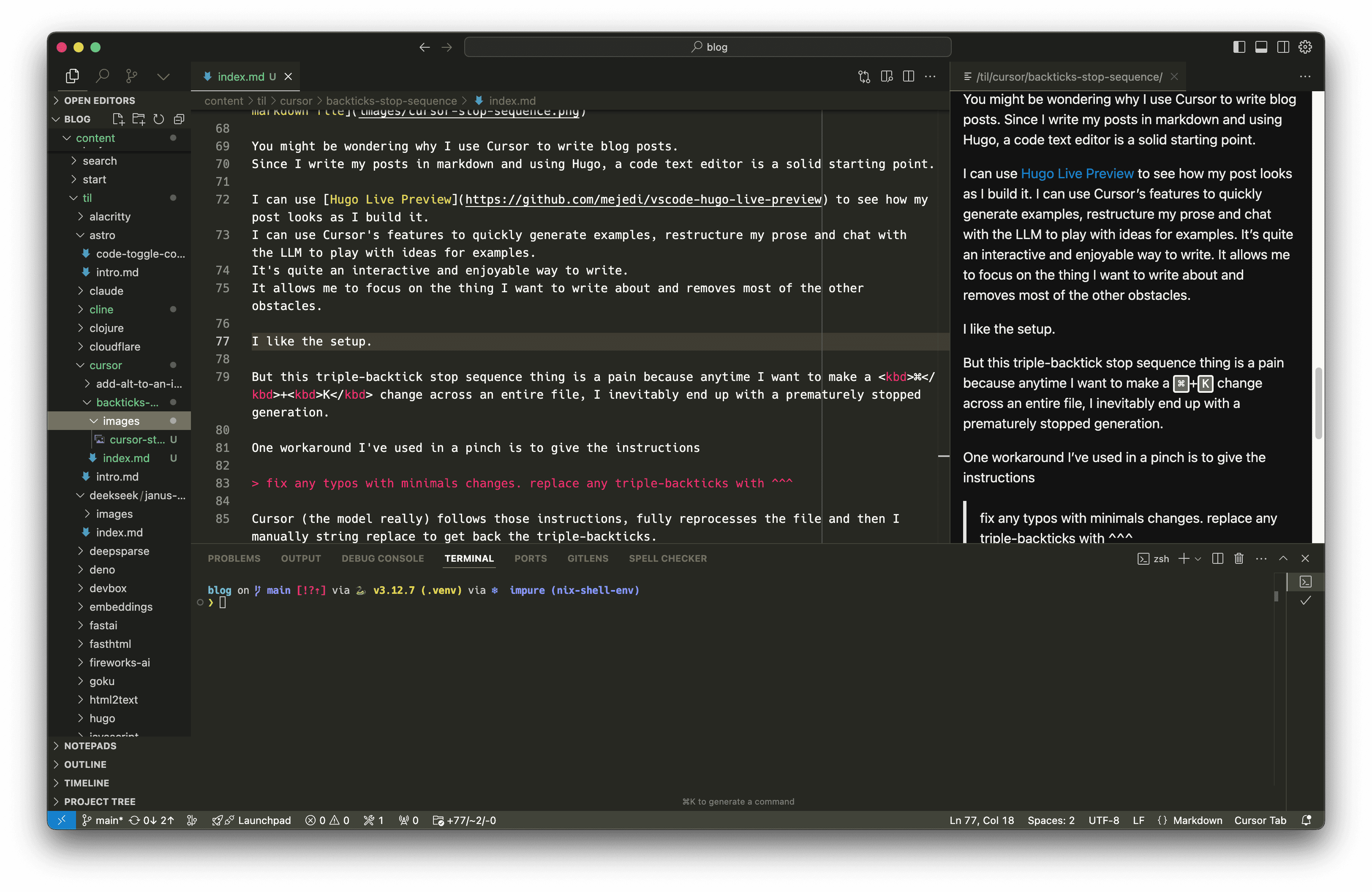
Task: Click Cursor Tab status item
Action: (x=1260, y=820)
